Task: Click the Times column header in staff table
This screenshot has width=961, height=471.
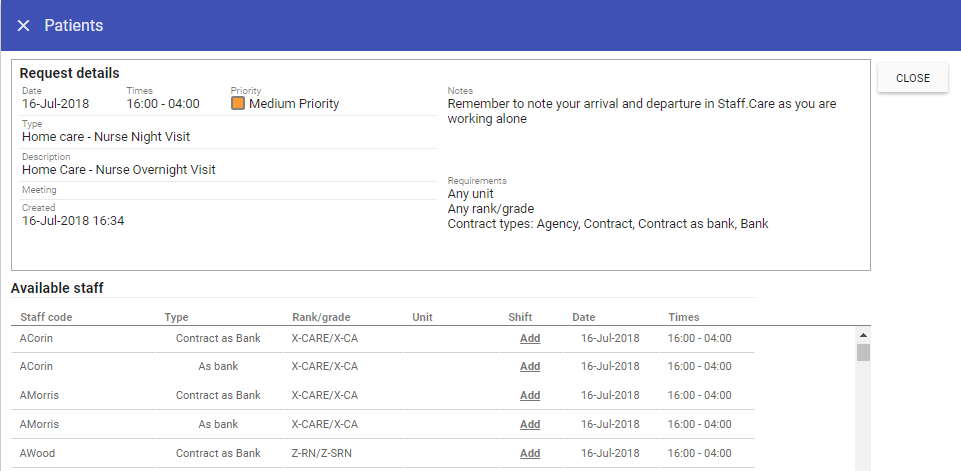Action: [x=685, y=318]
